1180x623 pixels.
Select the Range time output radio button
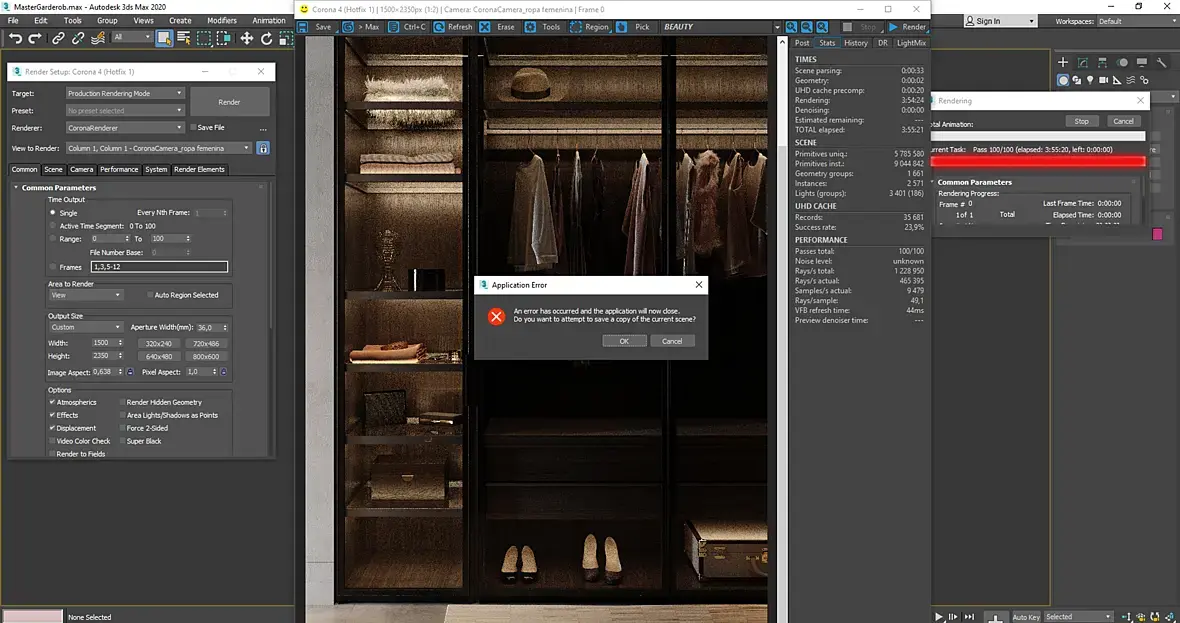pyautogui.click(x=53, y=239)
